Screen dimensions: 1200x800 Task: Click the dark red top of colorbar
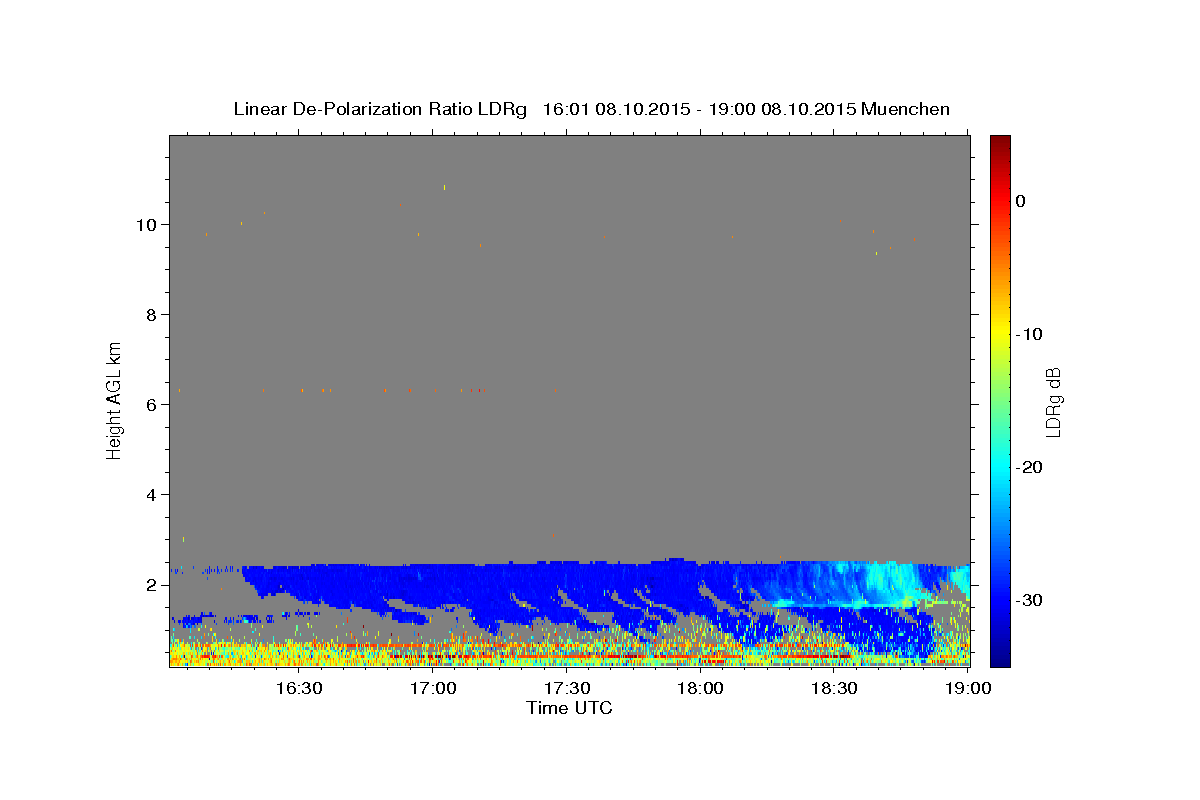pos(1000,145)
